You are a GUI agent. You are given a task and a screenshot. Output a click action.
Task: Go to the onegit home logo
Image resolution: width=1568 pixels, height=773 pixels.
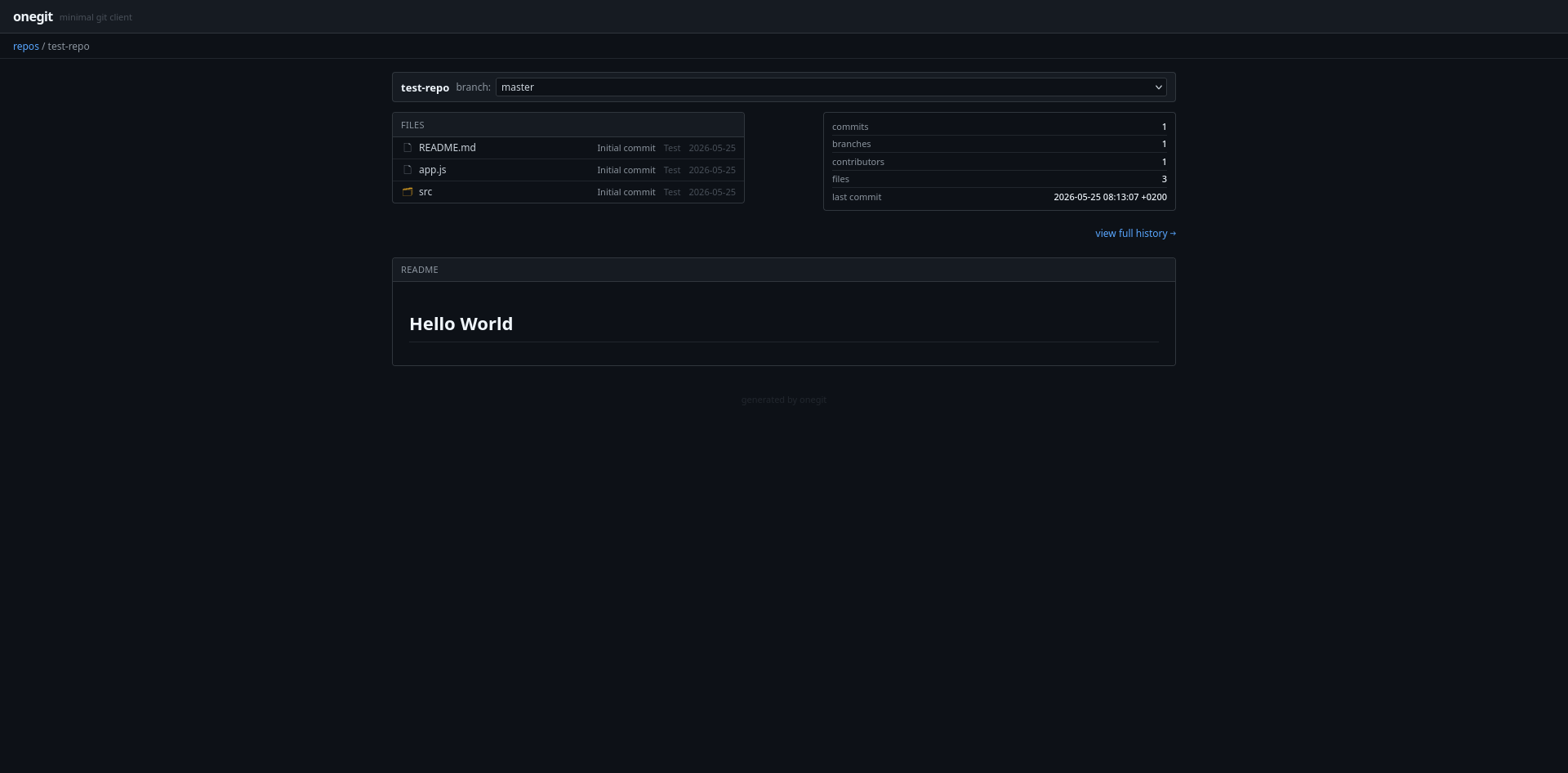point(33,16)
